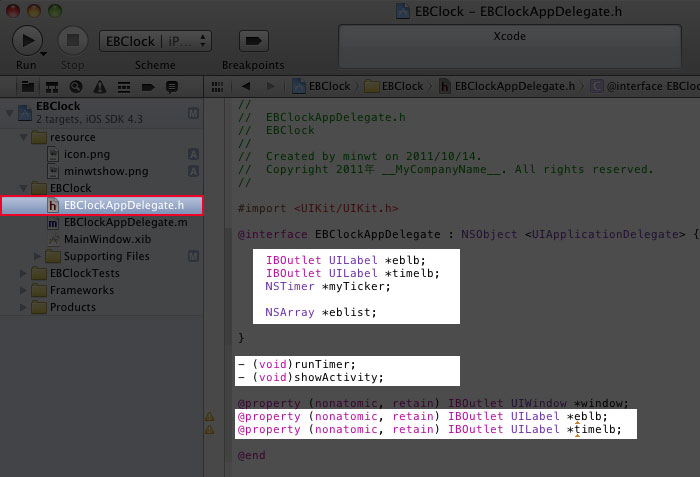Open Run button options arrow
The width and height of the screenshot is (700, 477).
[x=44, y=54]
